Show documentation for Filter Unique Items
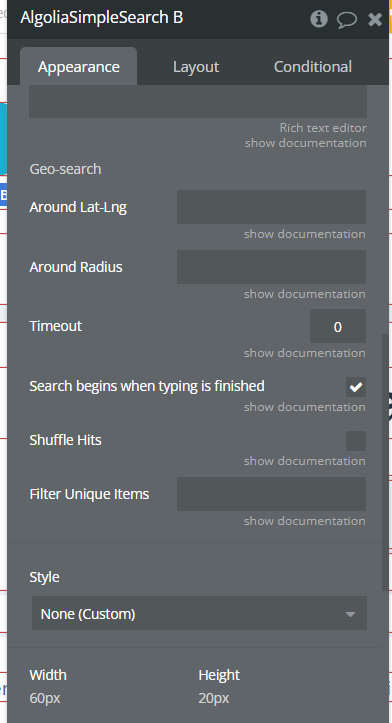The height and width of the screenshot is (723, 392). (x=304, y=521)
